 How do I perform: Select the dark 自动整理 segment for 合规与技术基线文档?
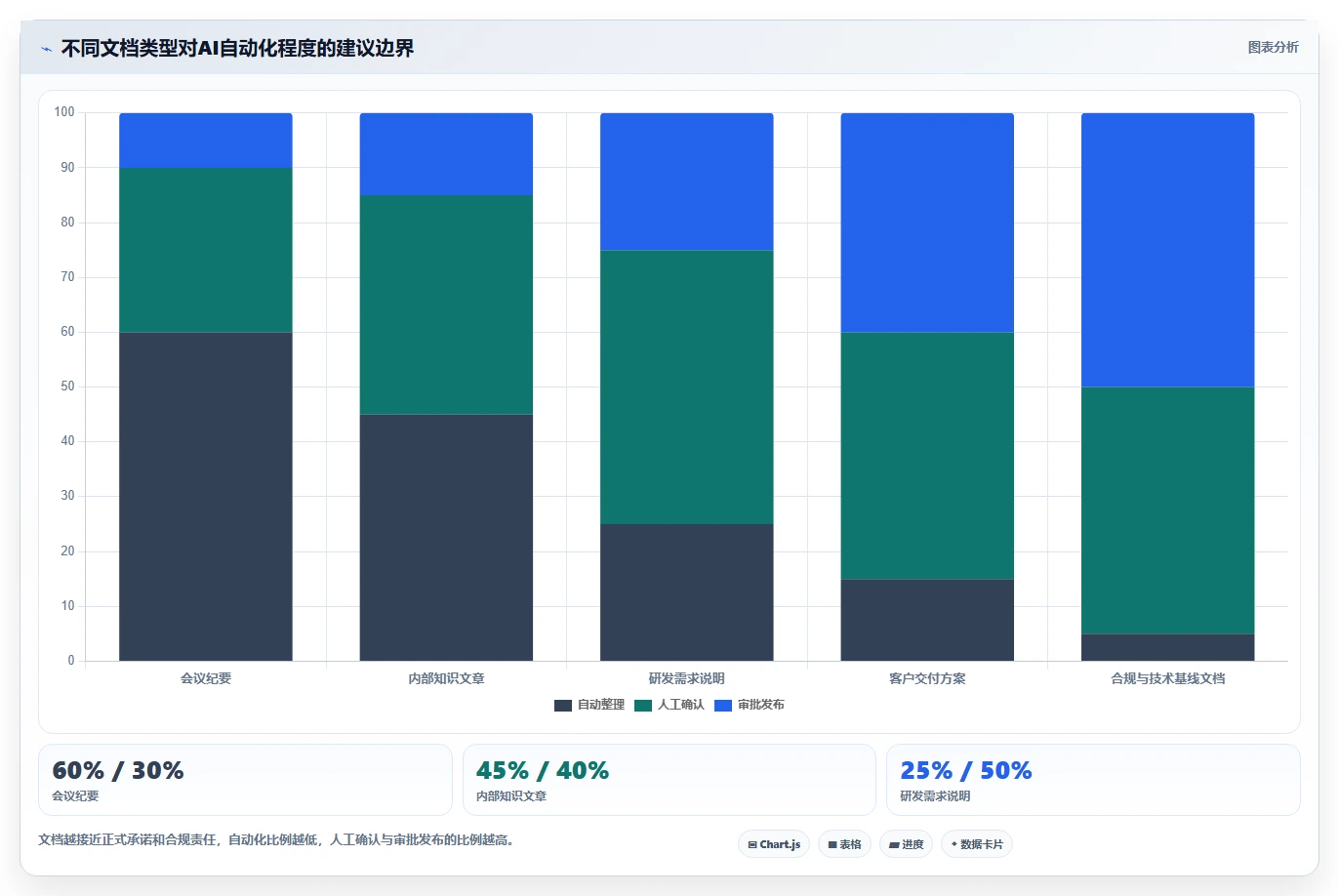pyautogui.click(x=1168, y=647)
